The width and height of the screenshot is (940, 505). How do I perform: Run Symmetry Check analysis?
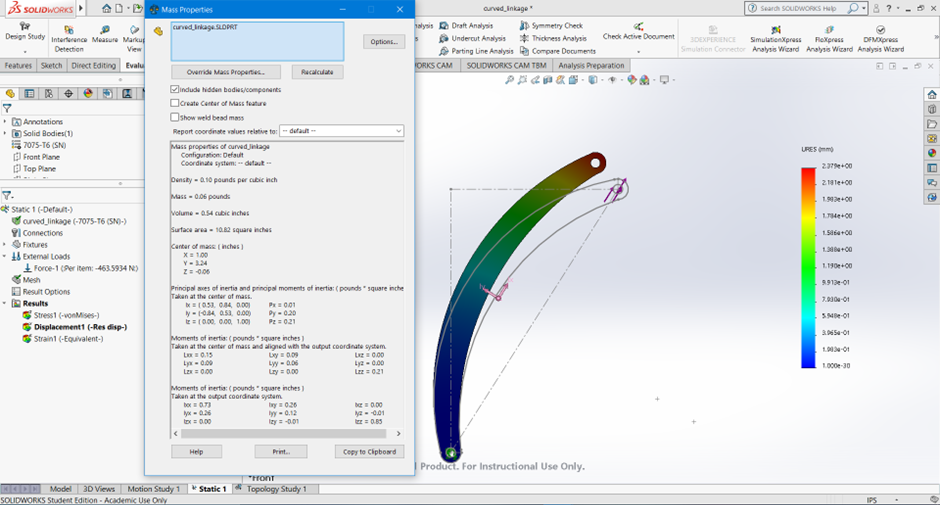coord(551,25)
